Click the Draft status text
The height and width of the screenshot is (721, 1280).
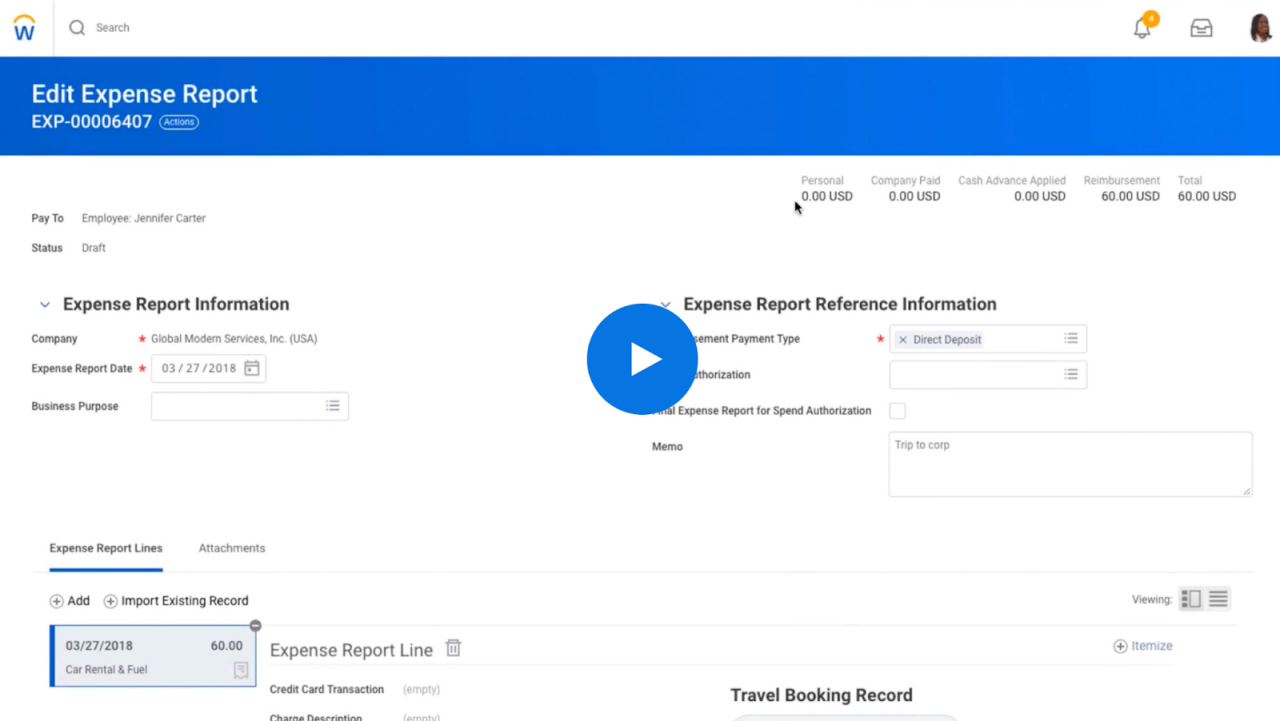tap(94, 248)
